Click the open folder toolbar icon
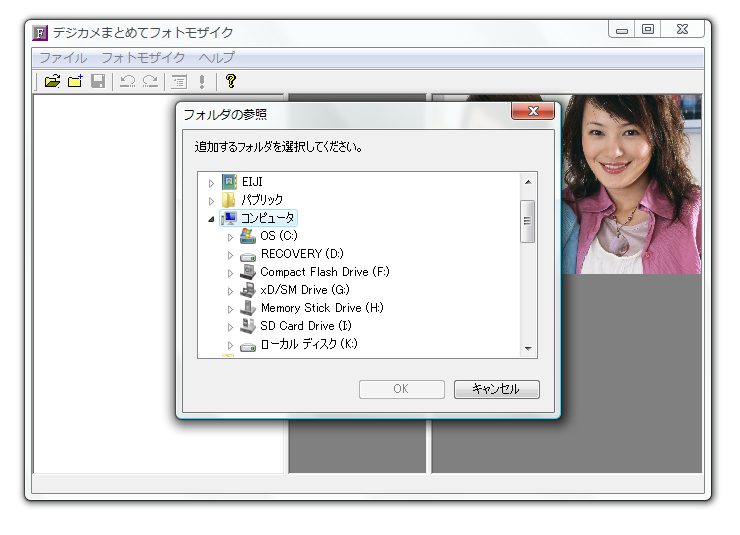740x535 pixels. point(52,81)
